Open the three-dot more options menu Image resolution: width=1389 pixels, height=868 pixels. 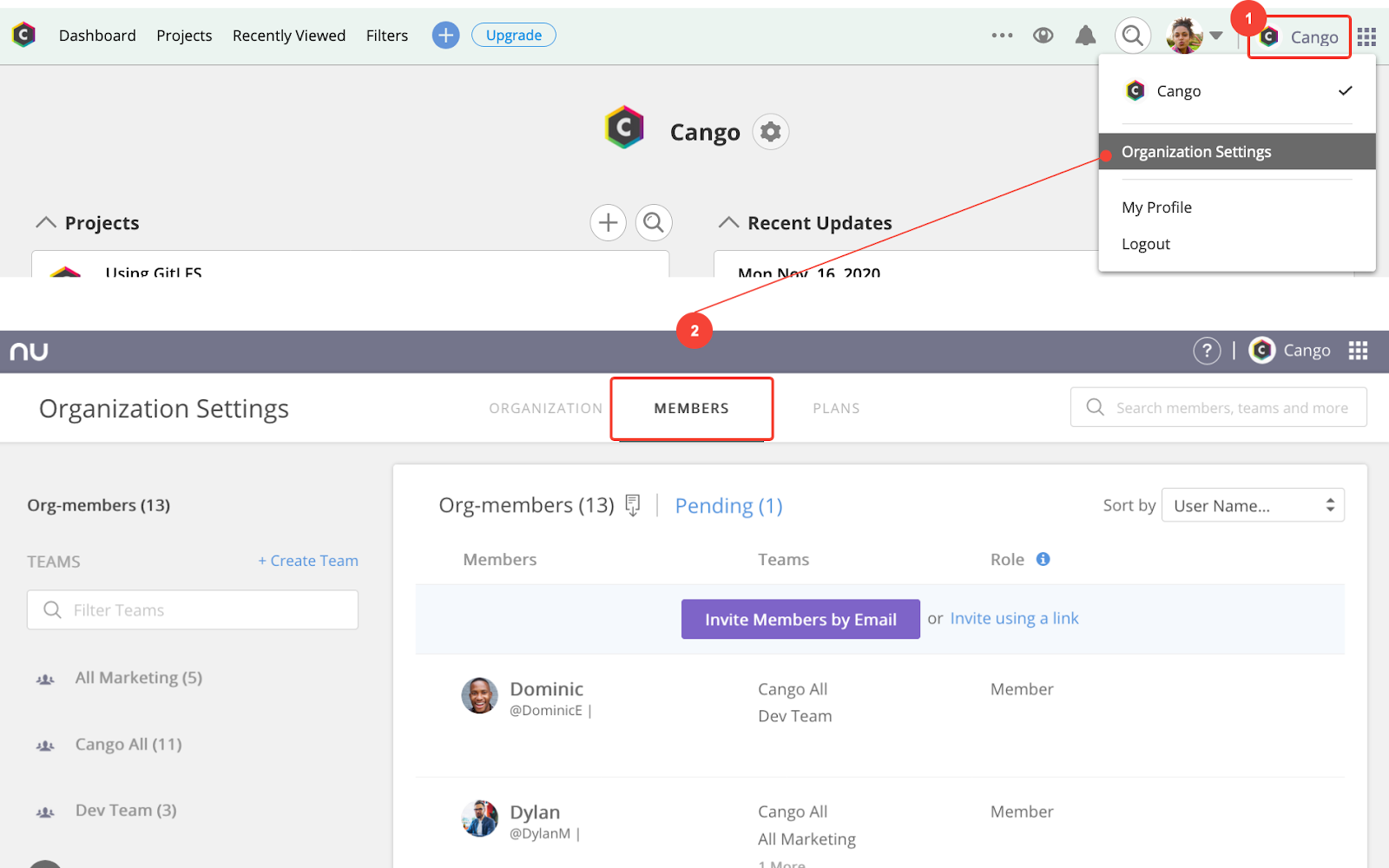coord(1002,36)
